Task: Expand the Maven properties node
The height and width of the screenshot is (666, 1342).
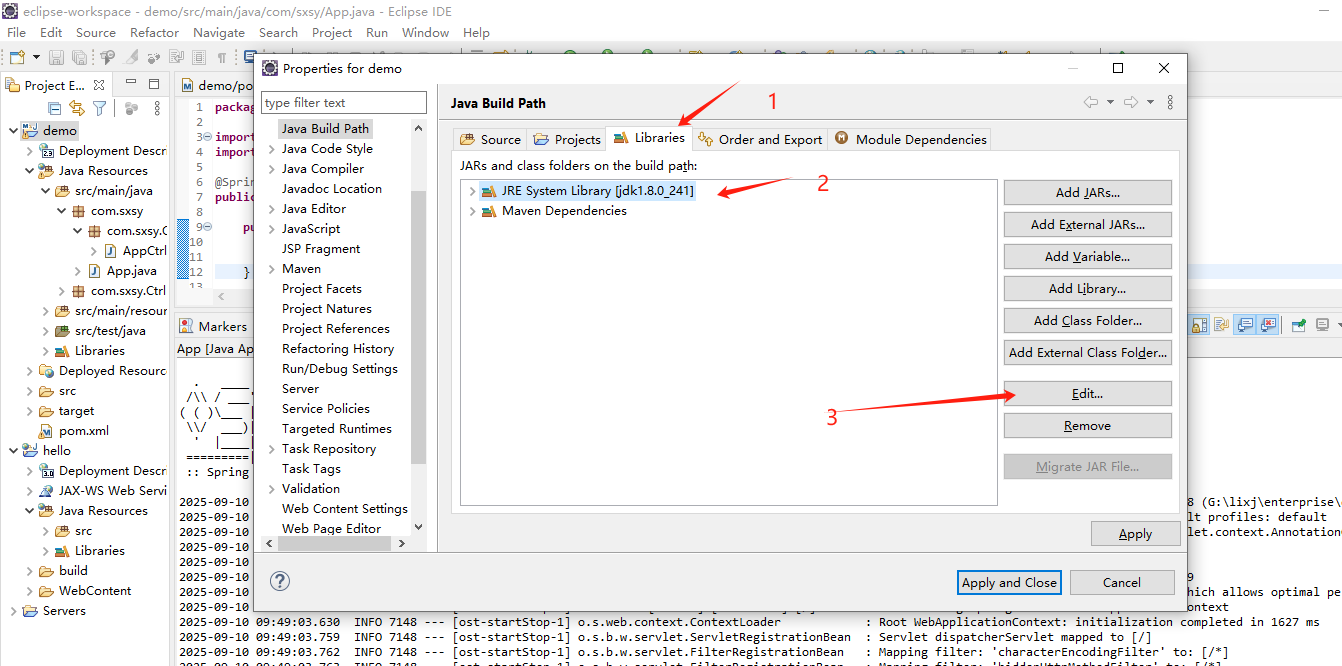Action: [272, 269]
